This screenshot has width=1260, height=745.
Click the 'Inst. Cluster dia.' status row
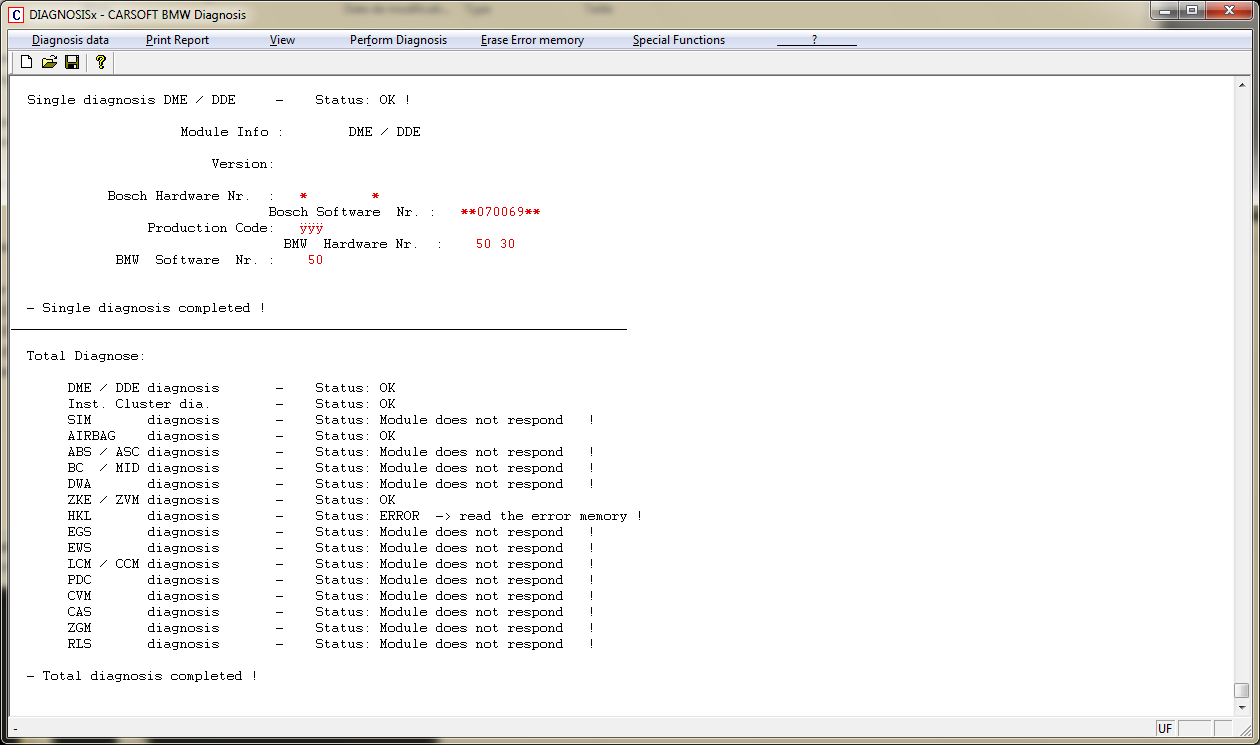[x=231, y=404]
